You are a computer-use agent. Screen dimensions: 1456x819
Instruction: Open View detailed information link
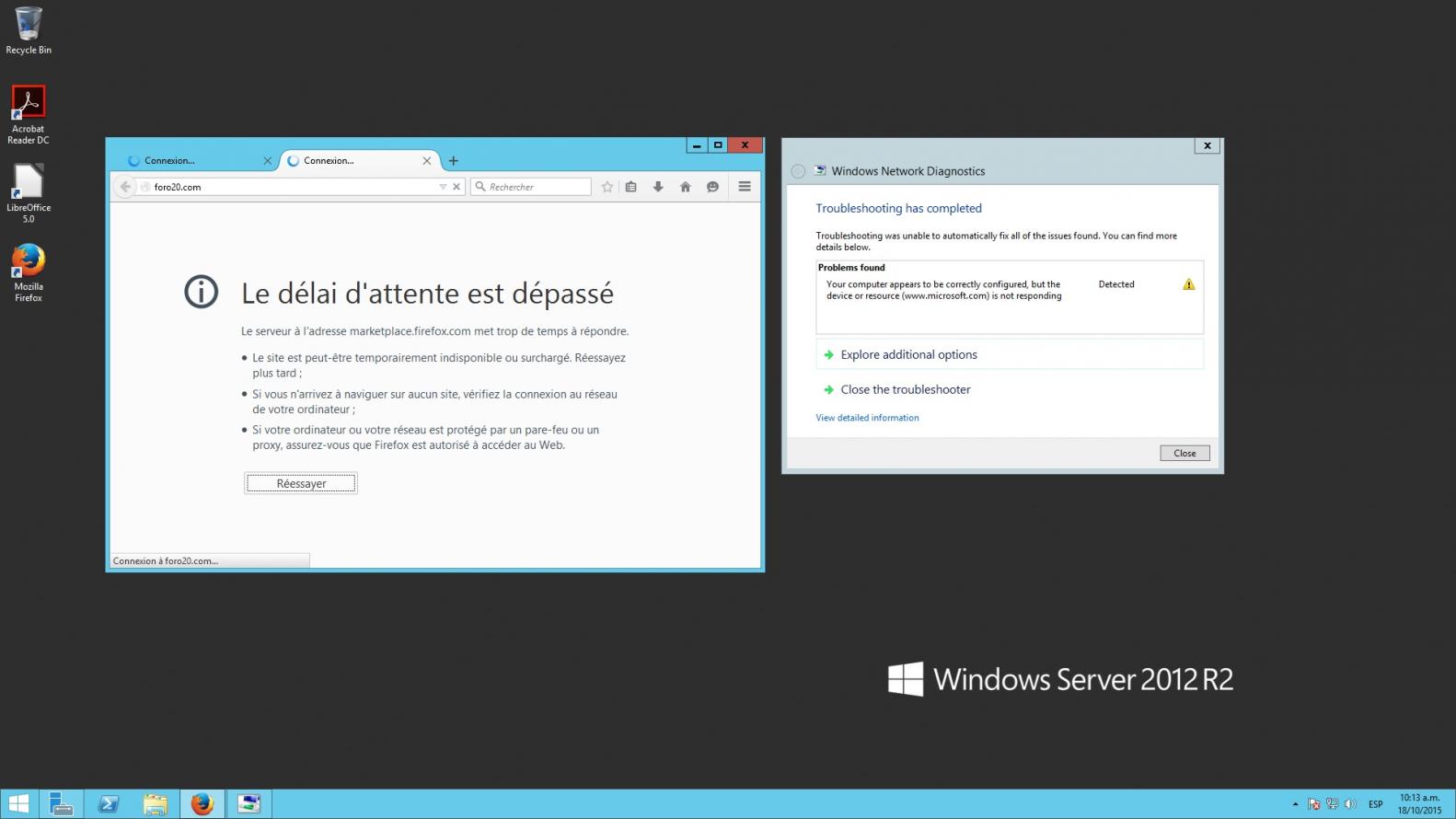867,418
